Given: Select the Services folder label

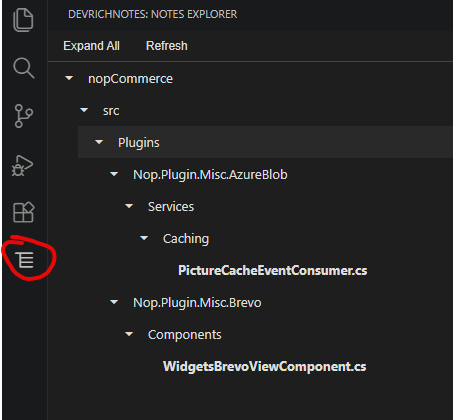Looking at the screenshot, I should (x=171, y=207).
